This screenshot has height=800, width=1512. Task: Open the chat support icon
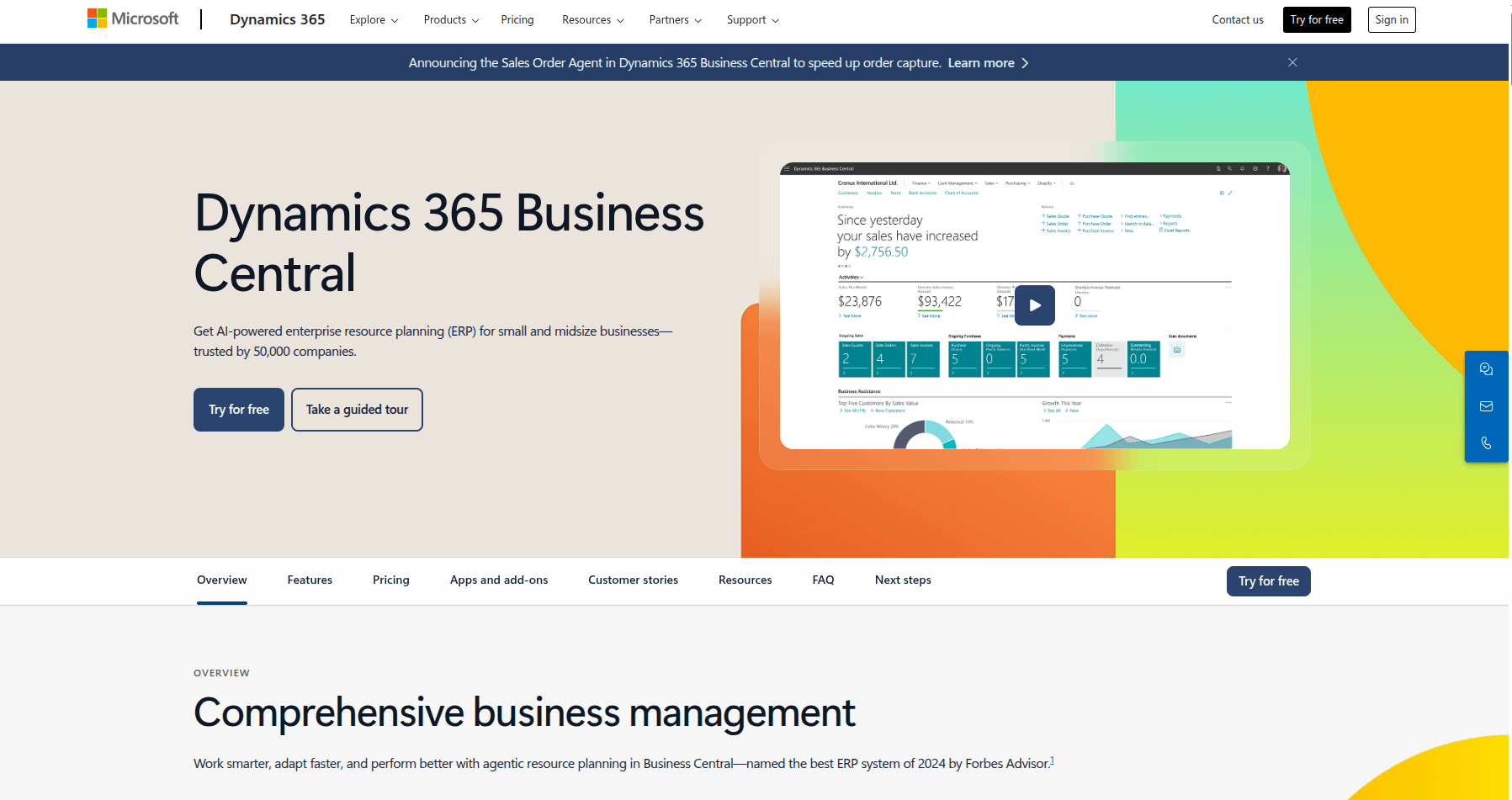[1486, 368]
